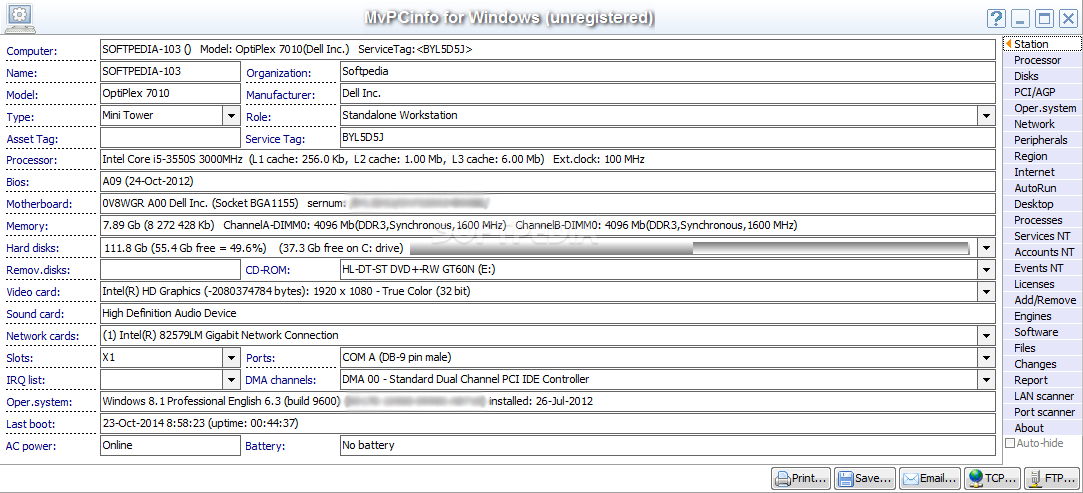Image resolution: width=1083 pixels, height=493 pixels.
Task: Open the Software section
Action: pyautogui.click(x=1042, y=332)
